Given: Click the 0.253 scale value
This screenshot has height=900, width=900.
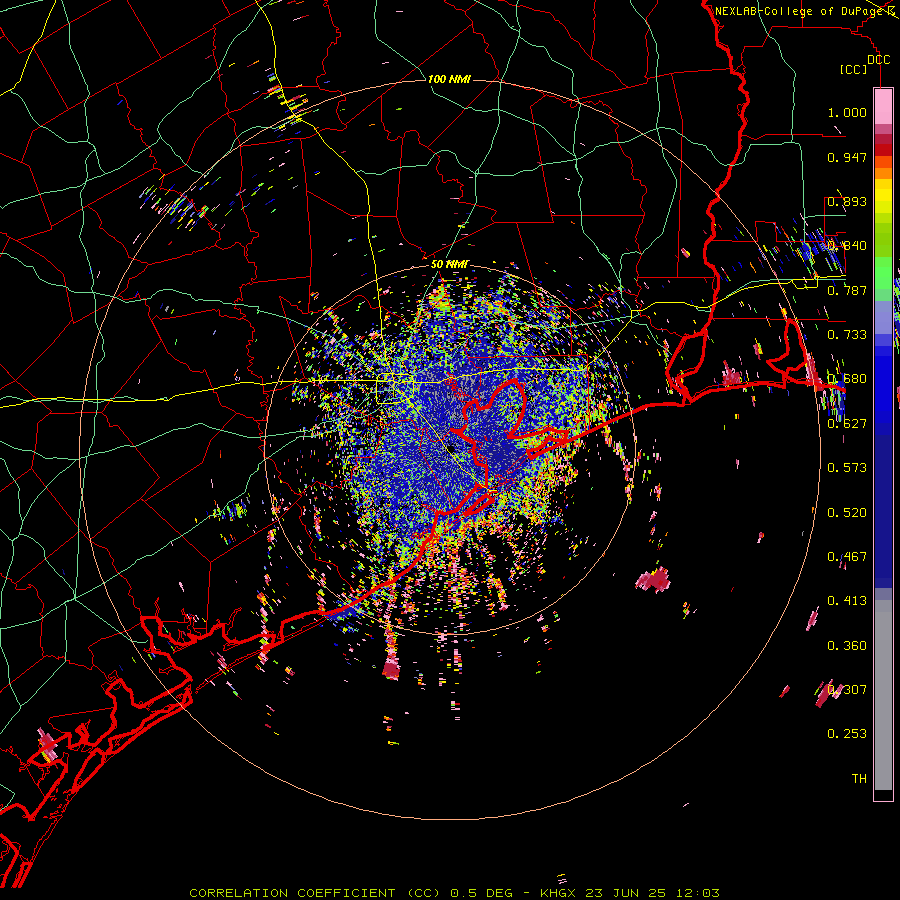Looking at the screenshot, I should [x=847, y=734].
